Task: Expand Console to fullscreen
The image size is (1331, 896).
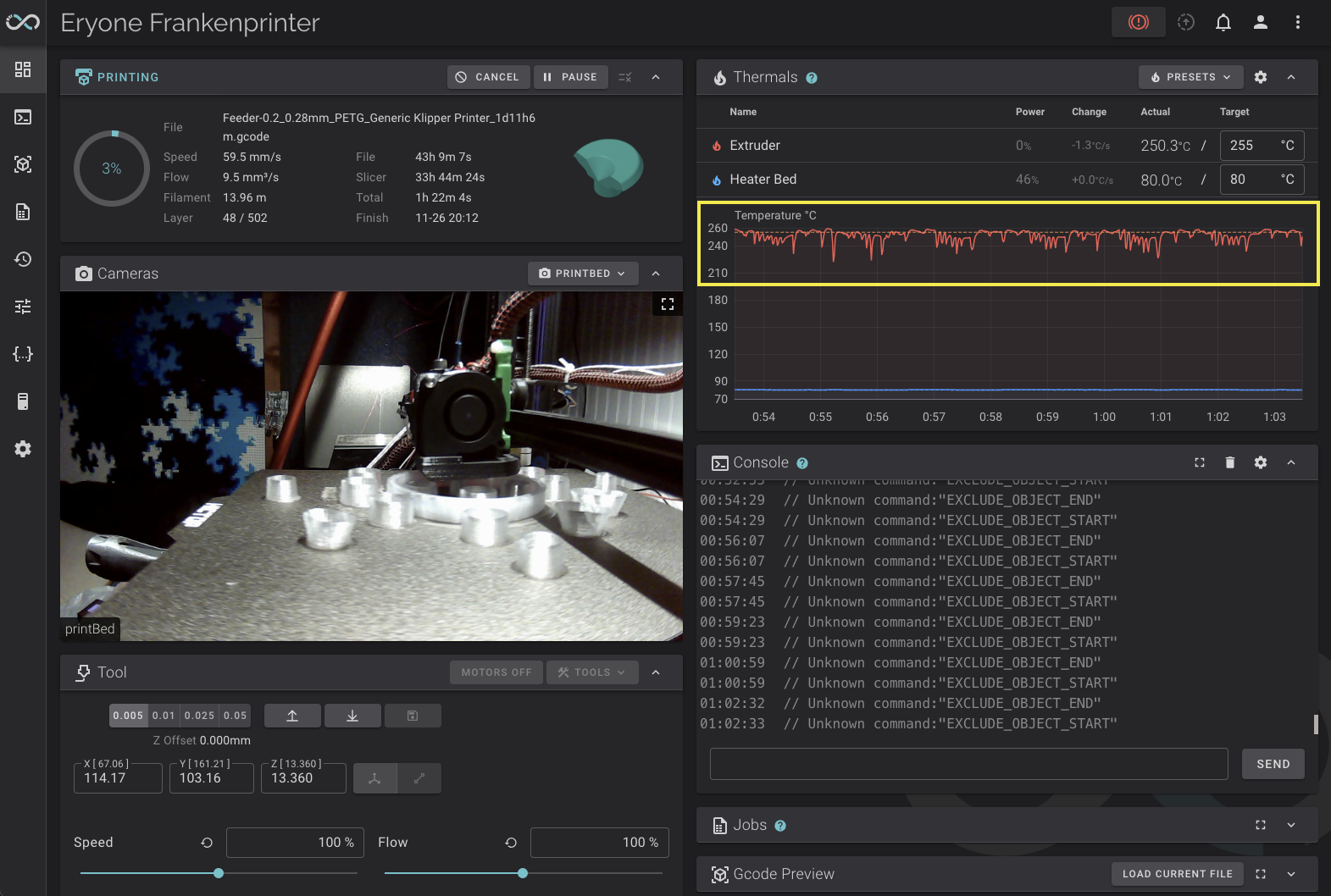Action: coord(1200,462)
